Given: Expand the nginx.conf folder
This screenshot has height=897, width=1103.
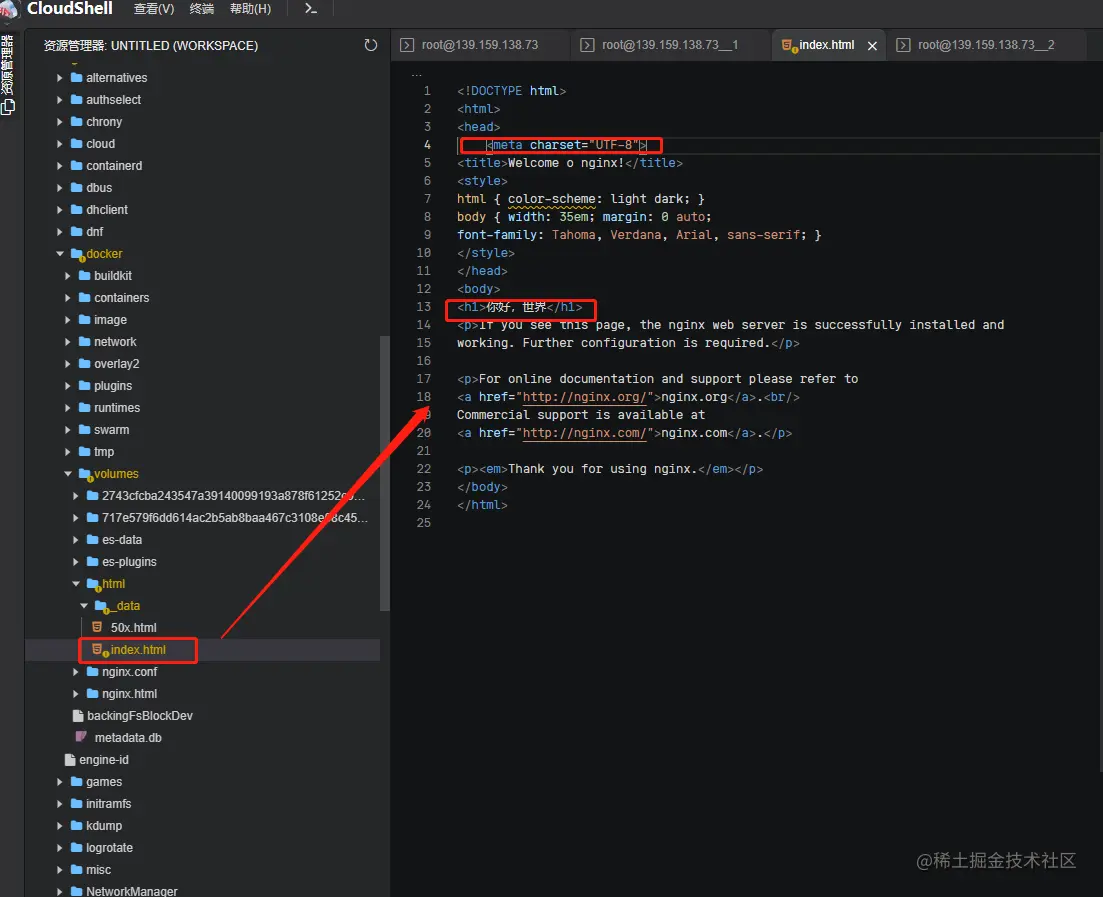Looking at the screenshot, I should (75, 672).
